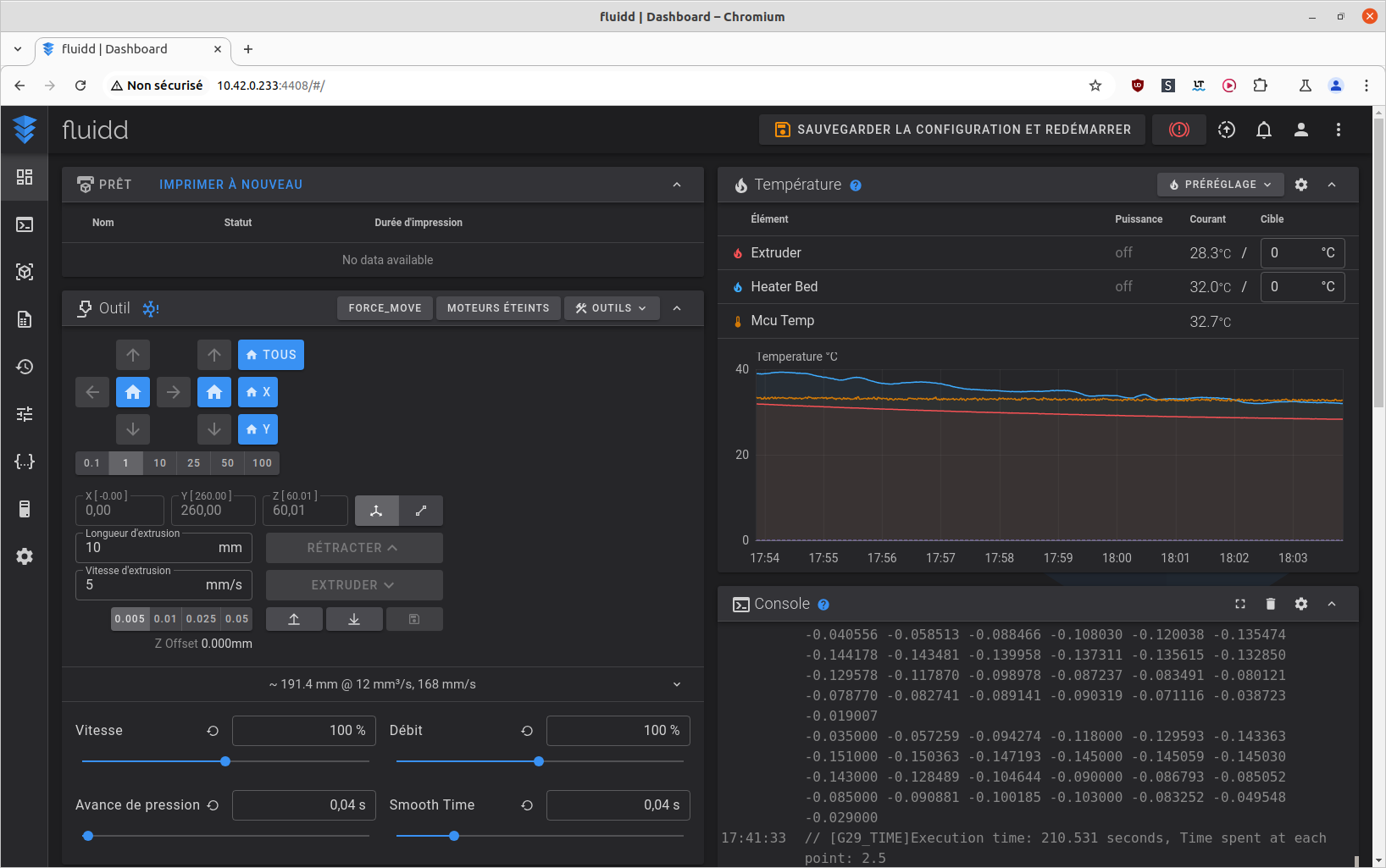Switch to absolute positioning mode
The image size is (1386, 868).
point(377,511)
